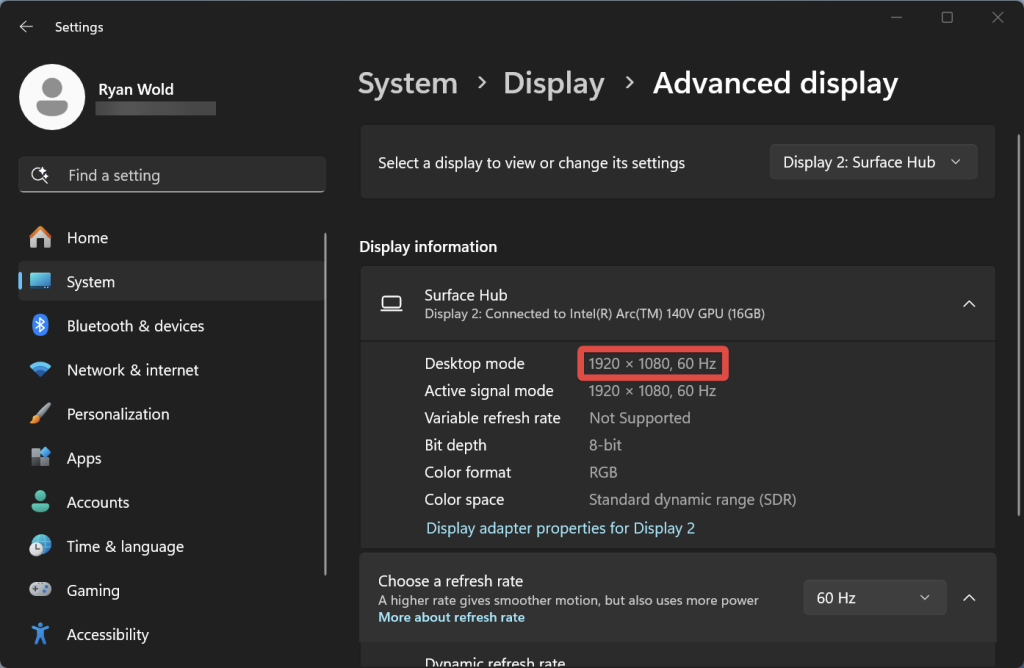Open Accessibility settings
Viewport: 1024px width, 668px height.
(171, 634)
